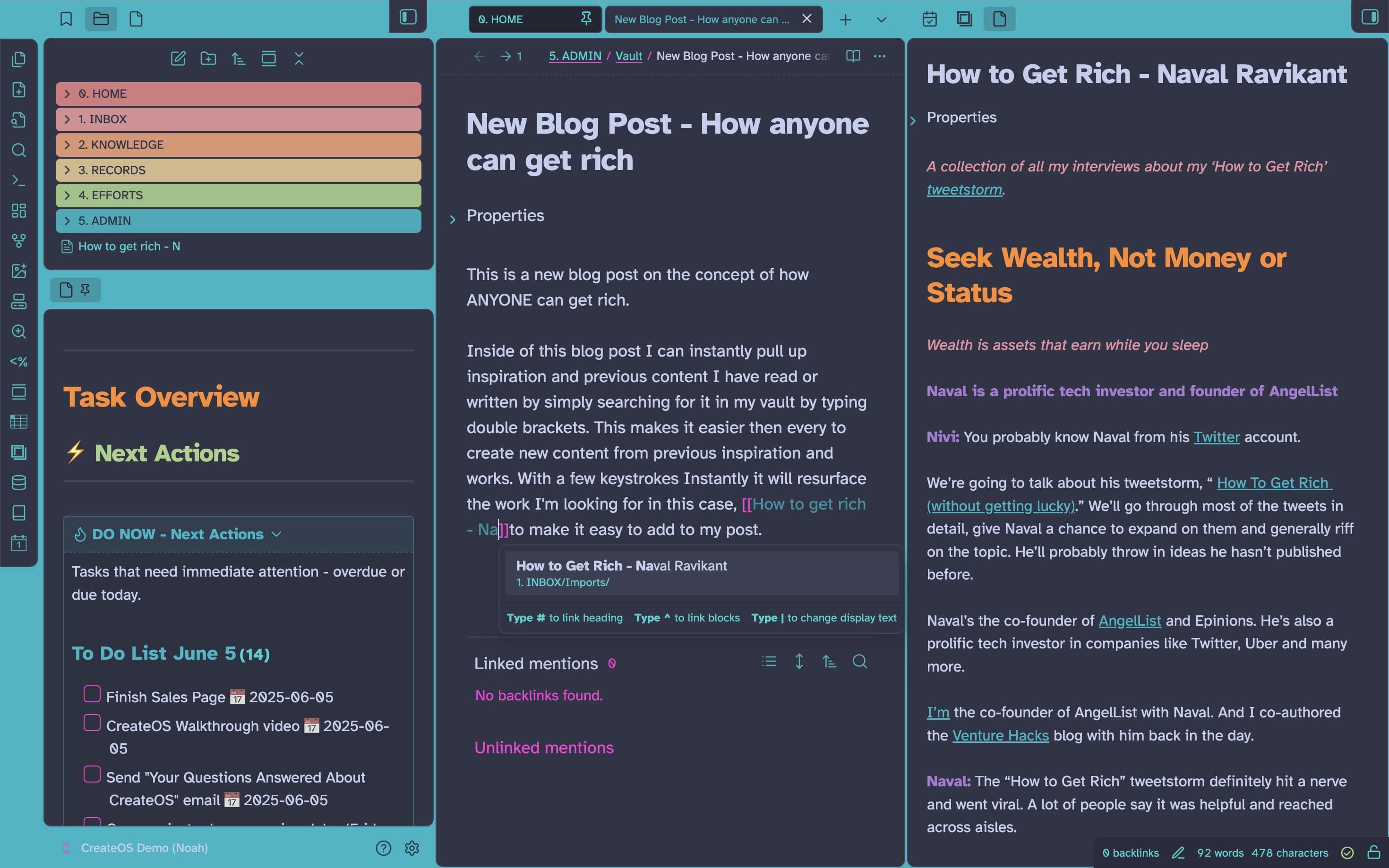
Task: Open daily note calendar-check icon in tab bar
Action: (930, 19)
